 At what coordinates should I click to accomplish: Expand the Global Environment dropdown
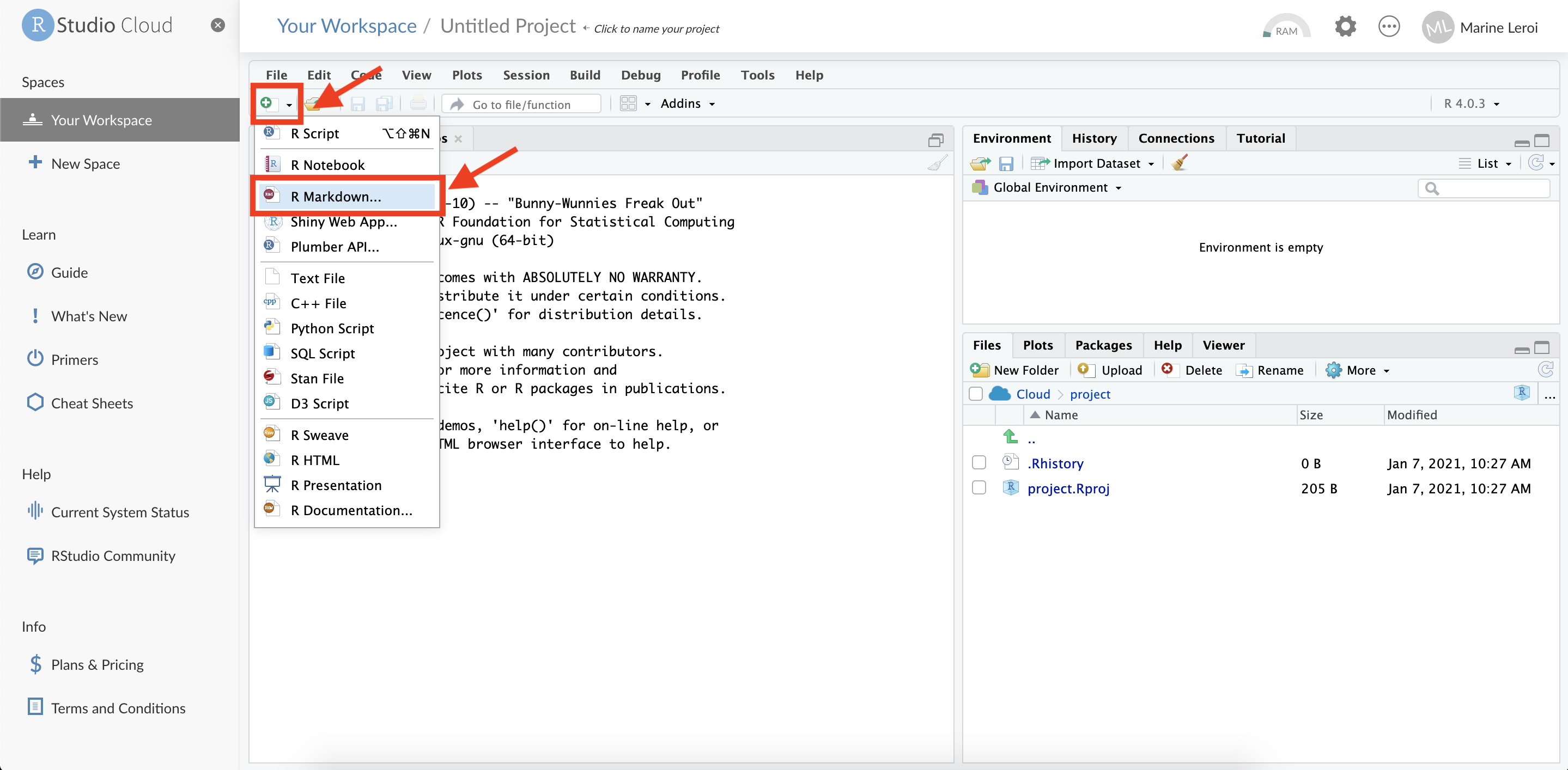(x=1058, y=187)
